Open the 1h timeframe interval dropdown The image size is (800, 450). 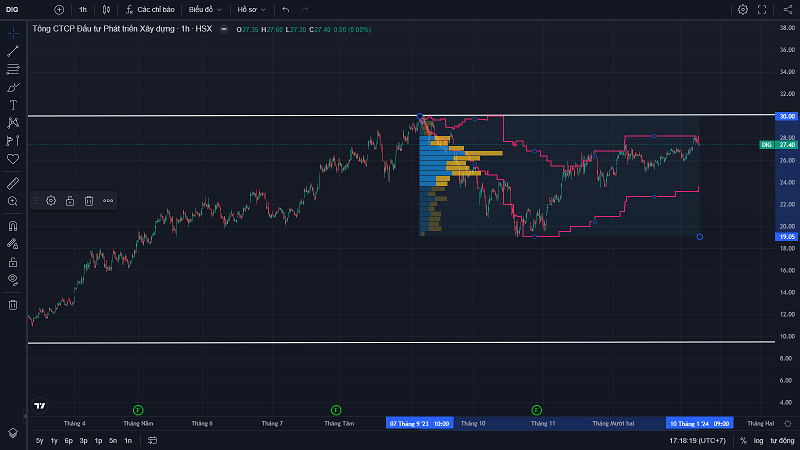[83, 9]
